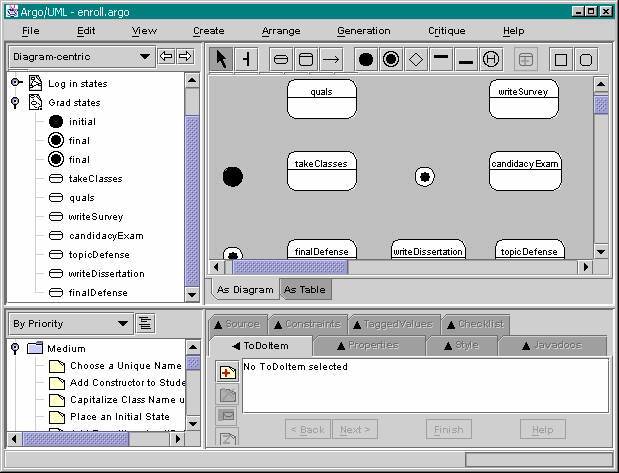
Task: Select the final state left of finalDefense
Action: pos(233,253)
